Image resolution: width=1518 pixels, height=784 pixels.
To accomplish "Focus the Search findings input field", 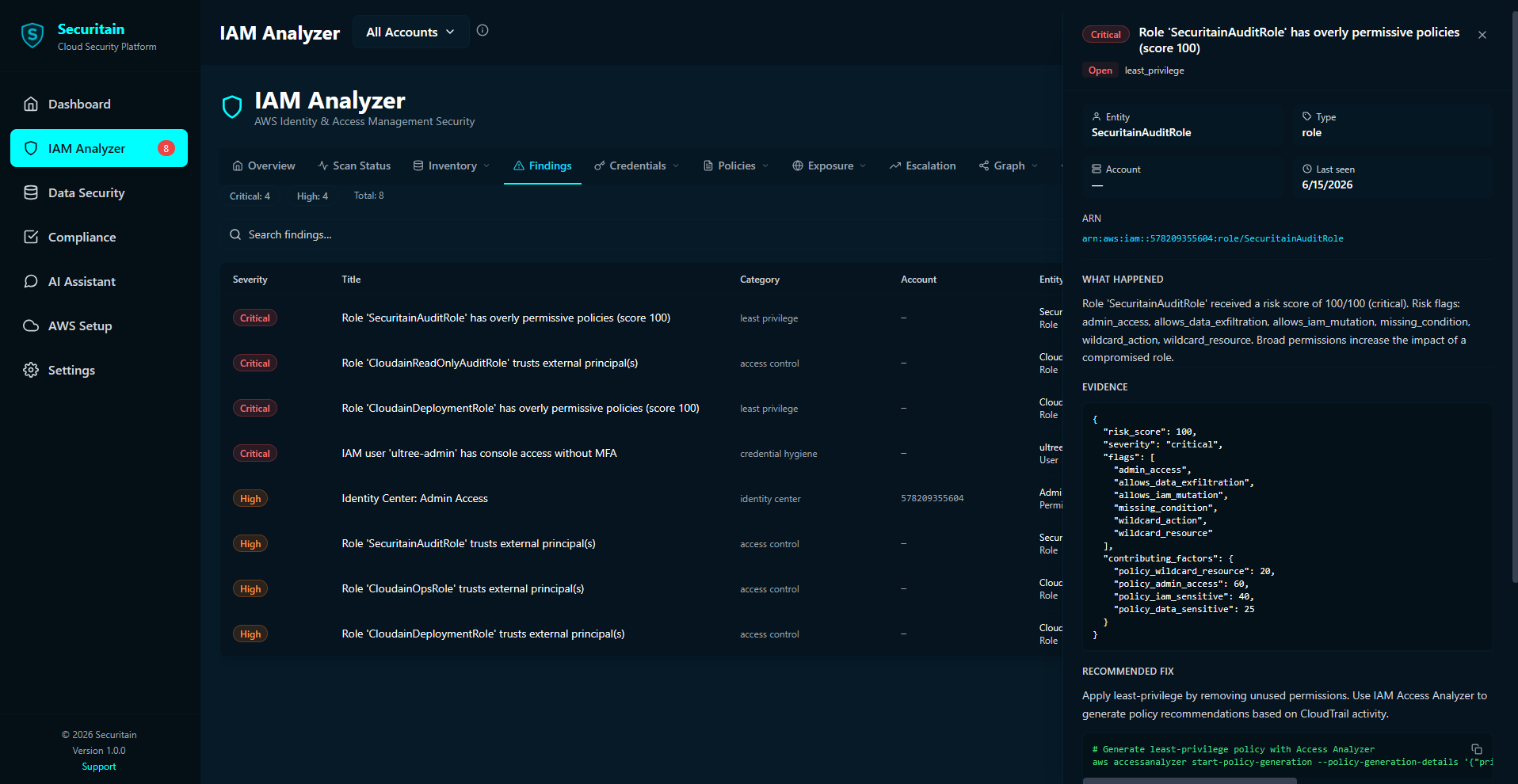I will click(642, 234).
